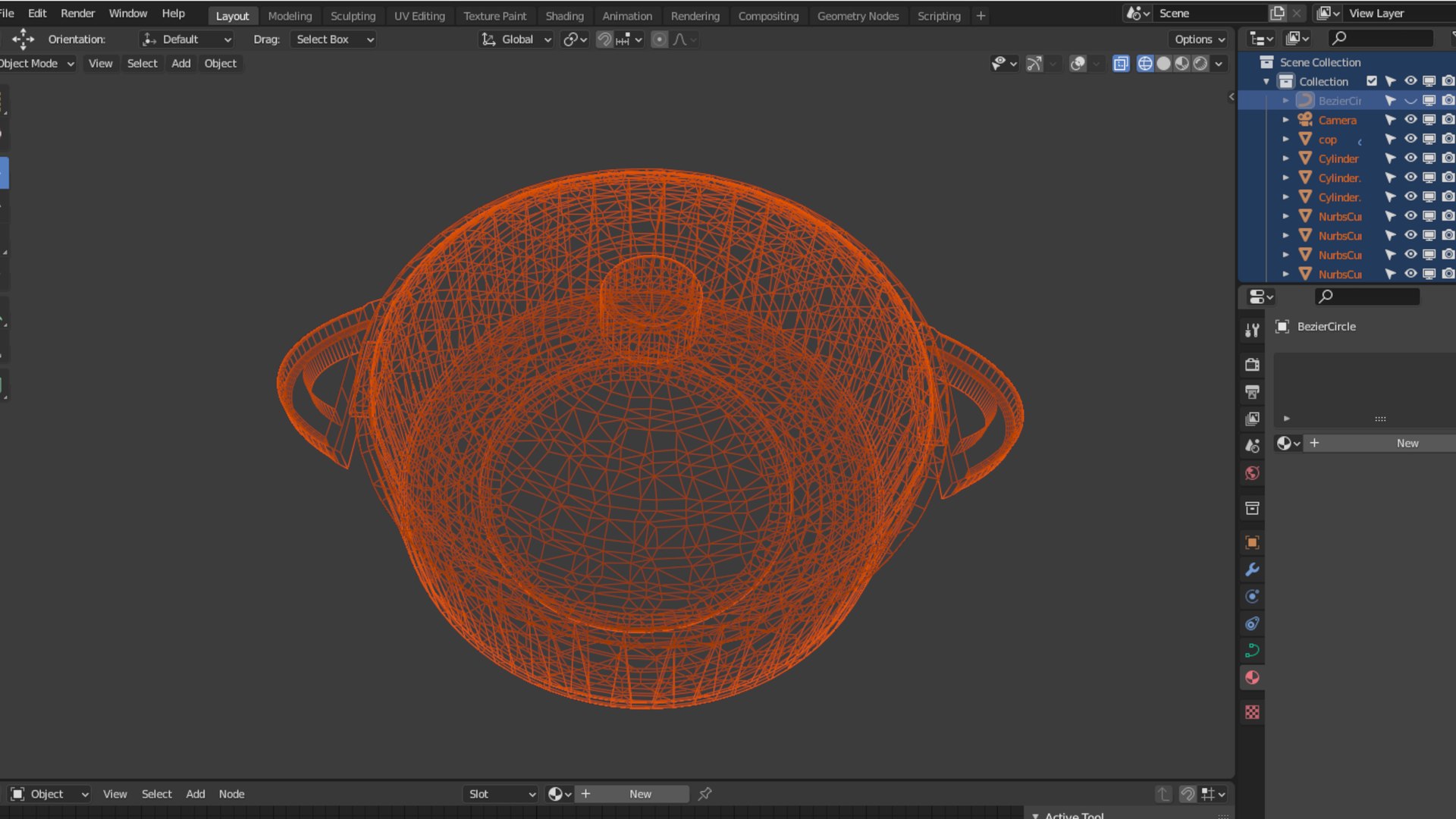Open the Modifier properties wrench tab
This screenshot has height=819, width=1456.
point(1252,570)
